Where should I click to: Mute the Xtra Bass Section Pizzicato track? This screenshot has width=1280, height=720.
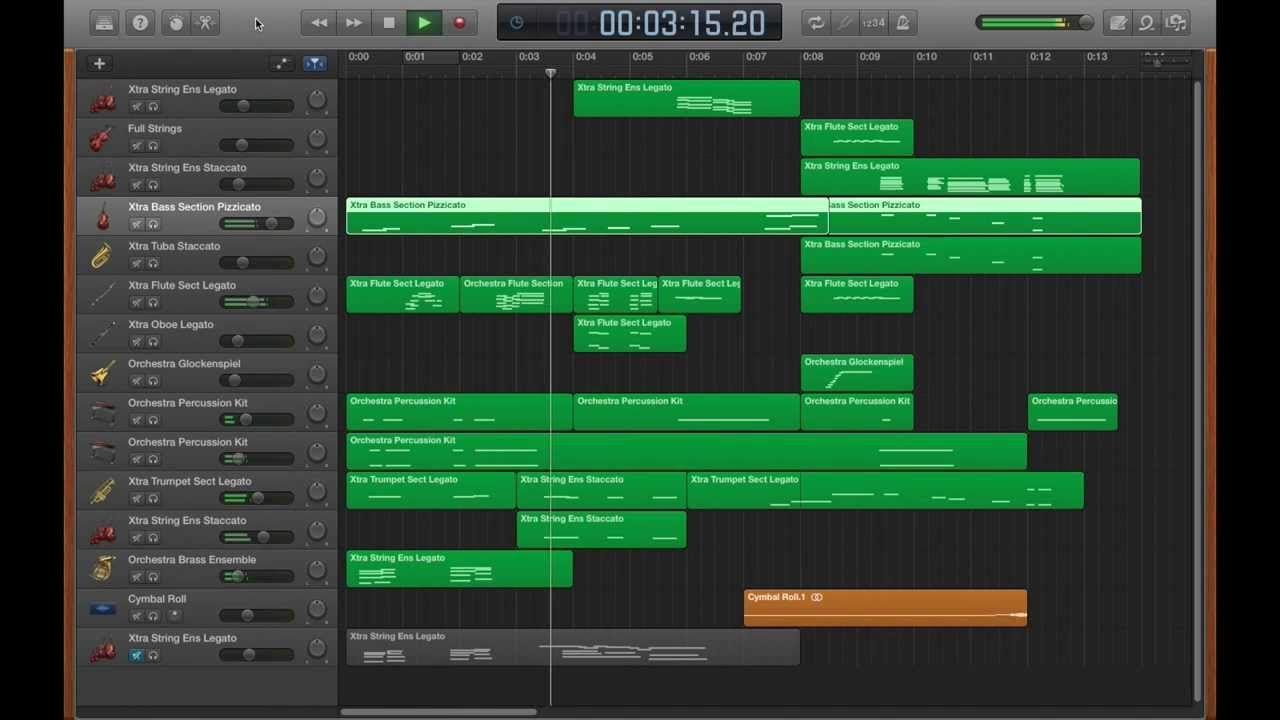tap(137, 224)
